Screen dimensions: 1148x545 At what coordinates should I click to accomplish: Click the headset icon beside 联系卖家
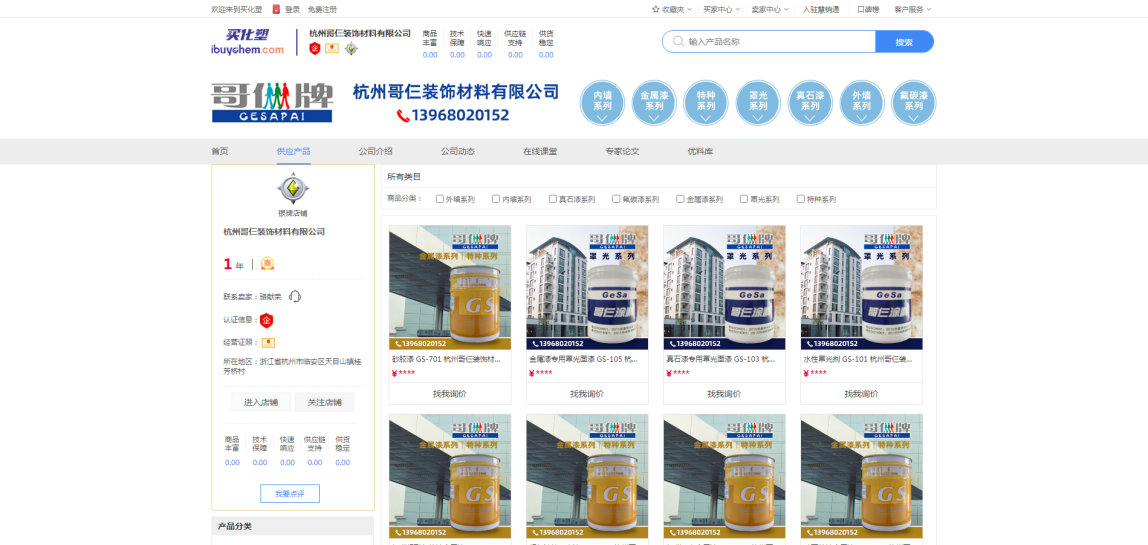click(x=295, y=297)
